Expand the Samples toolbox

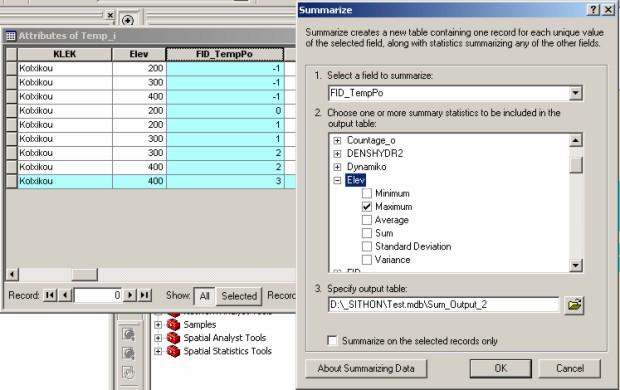158,325
